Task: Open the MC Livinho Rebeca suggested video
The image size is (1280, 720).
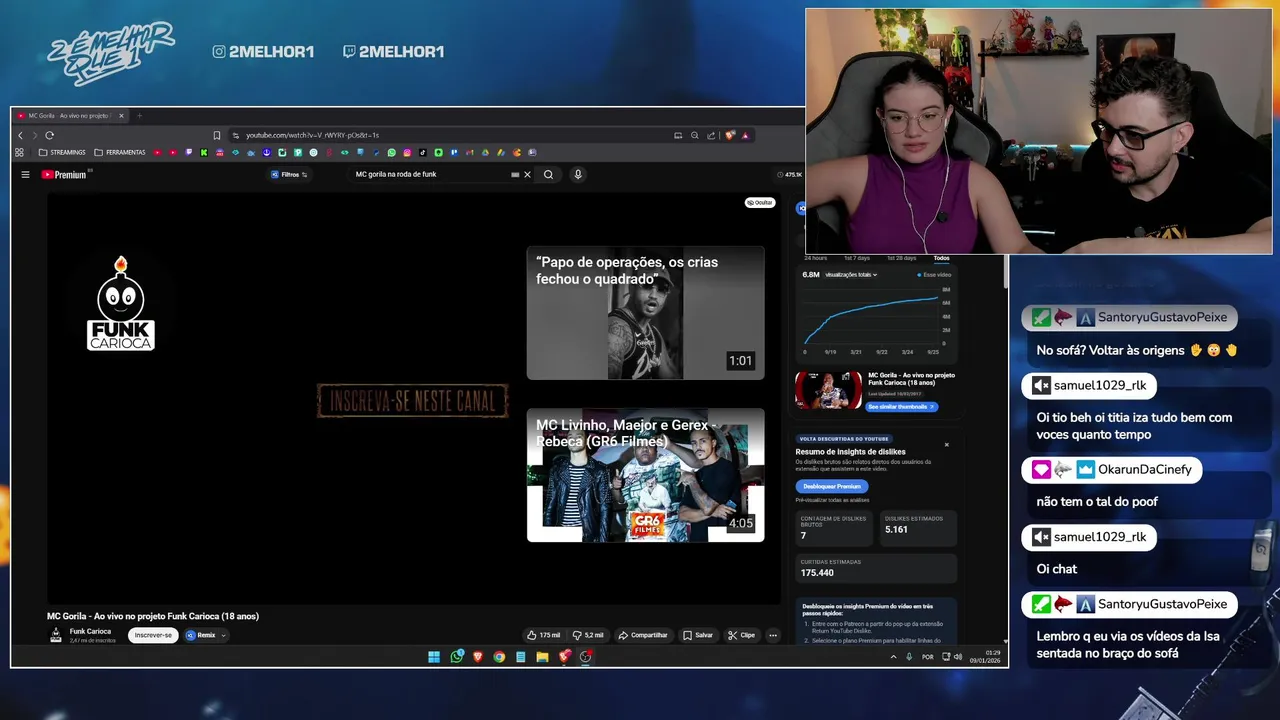Action: (645, 475)
